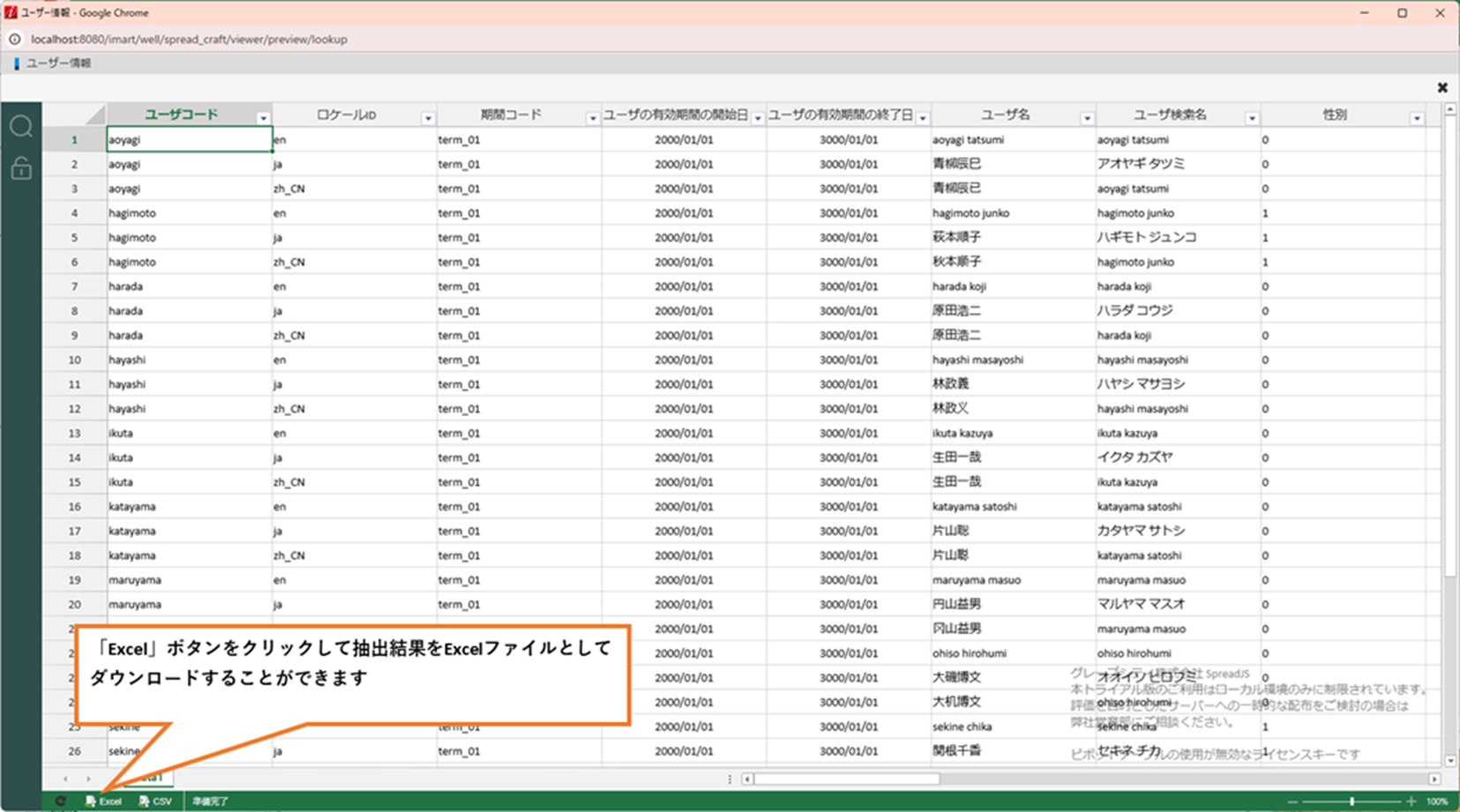Screen dimensions: 1460x812
Task: Open the 性別 column filter dropdown
Action: pos(1417,118)
